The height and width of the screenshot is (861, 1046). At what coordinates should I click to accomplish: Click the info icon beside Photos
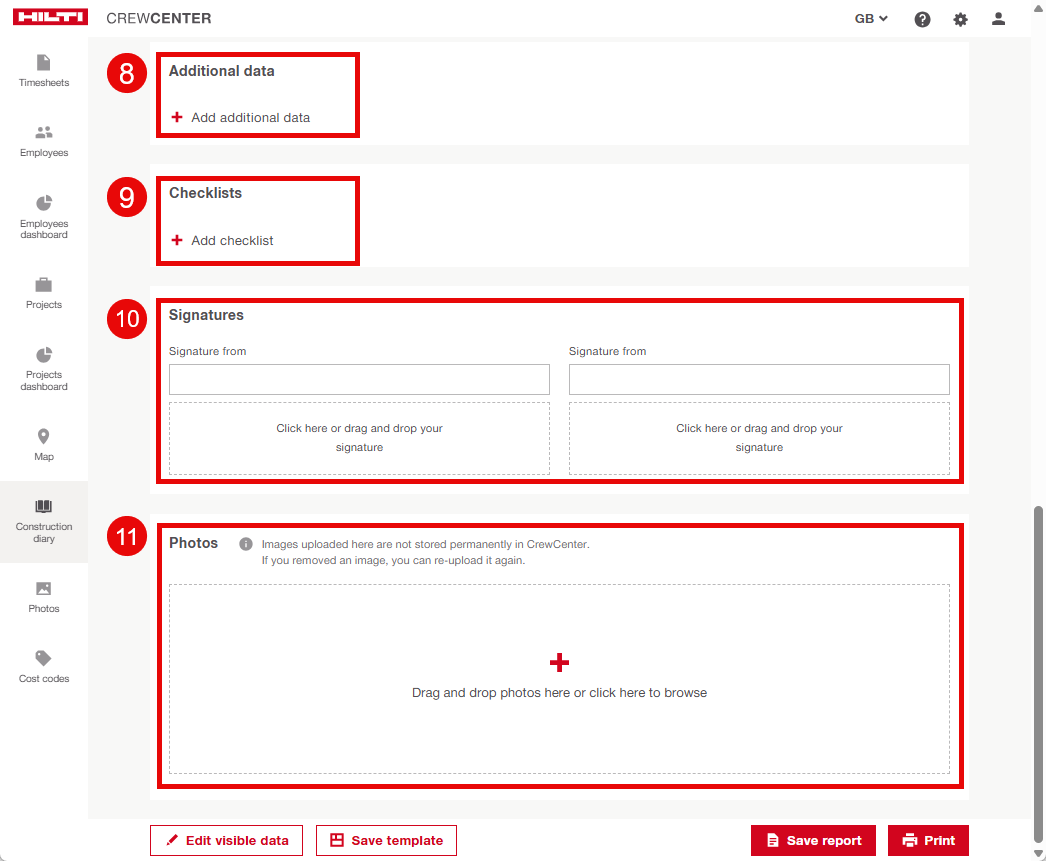[x=245, y=544]
